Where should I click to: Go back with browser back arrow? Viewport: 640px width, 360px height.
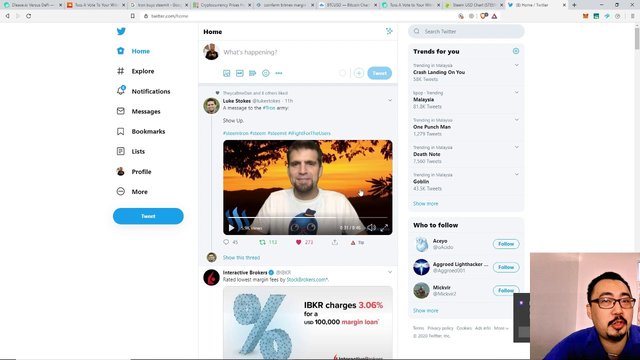7,16
